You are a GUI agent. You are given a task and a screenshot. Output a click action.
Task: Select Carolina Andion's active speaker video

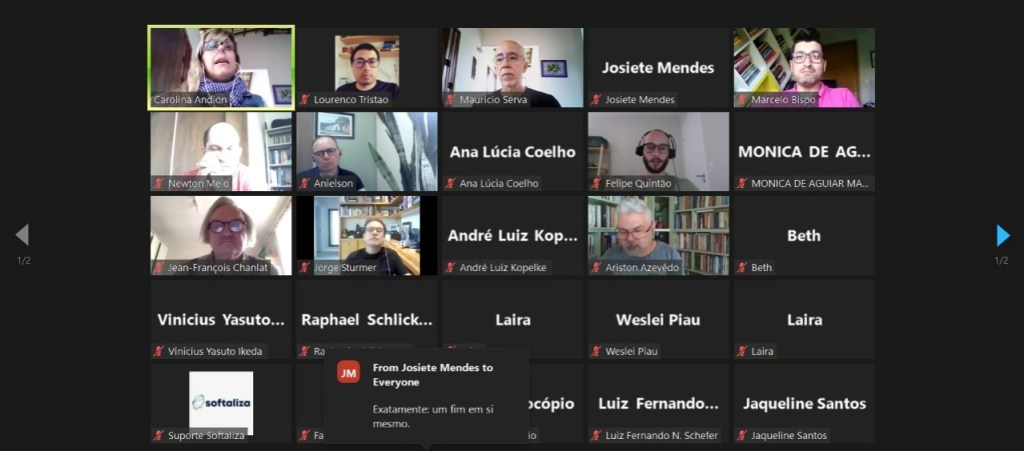(x=221, y=68)
